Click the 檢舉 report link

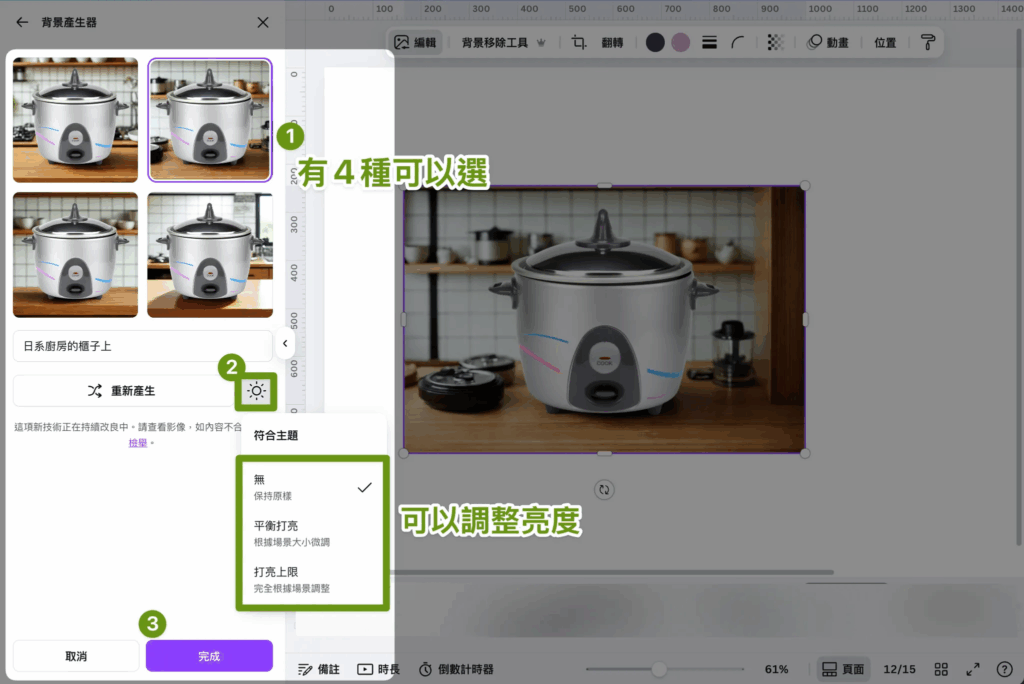coord(138,443)
